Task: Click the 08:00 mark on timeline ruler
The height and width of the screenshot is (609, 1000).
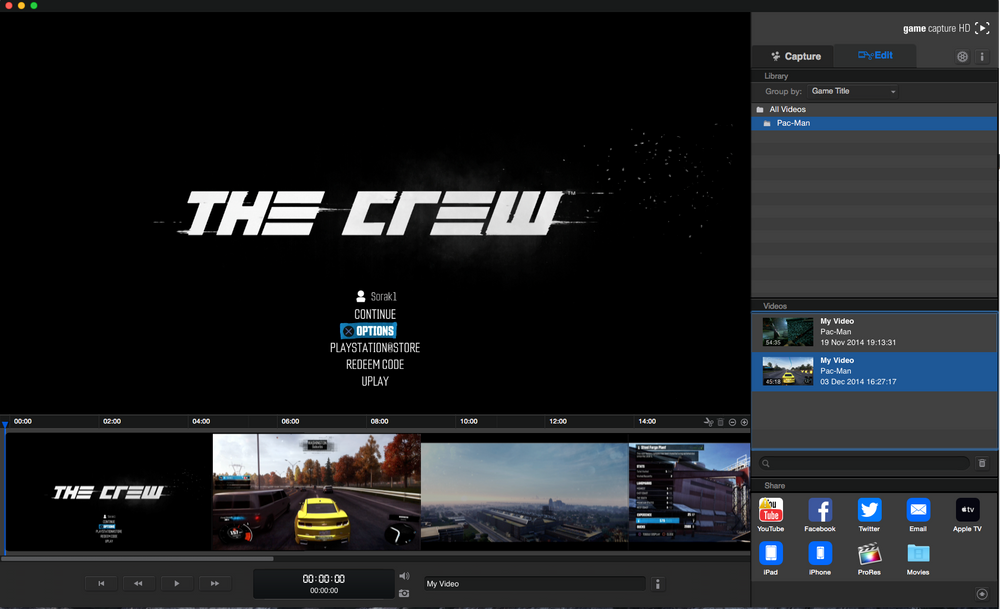Action: click(x=379, y=422)
